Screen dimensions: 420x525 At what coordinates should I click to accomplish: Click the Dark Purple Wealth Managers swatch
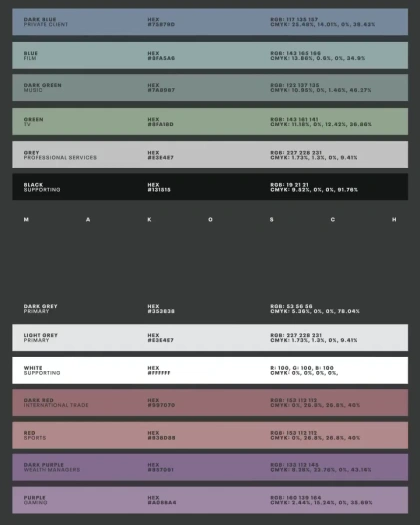210,467
